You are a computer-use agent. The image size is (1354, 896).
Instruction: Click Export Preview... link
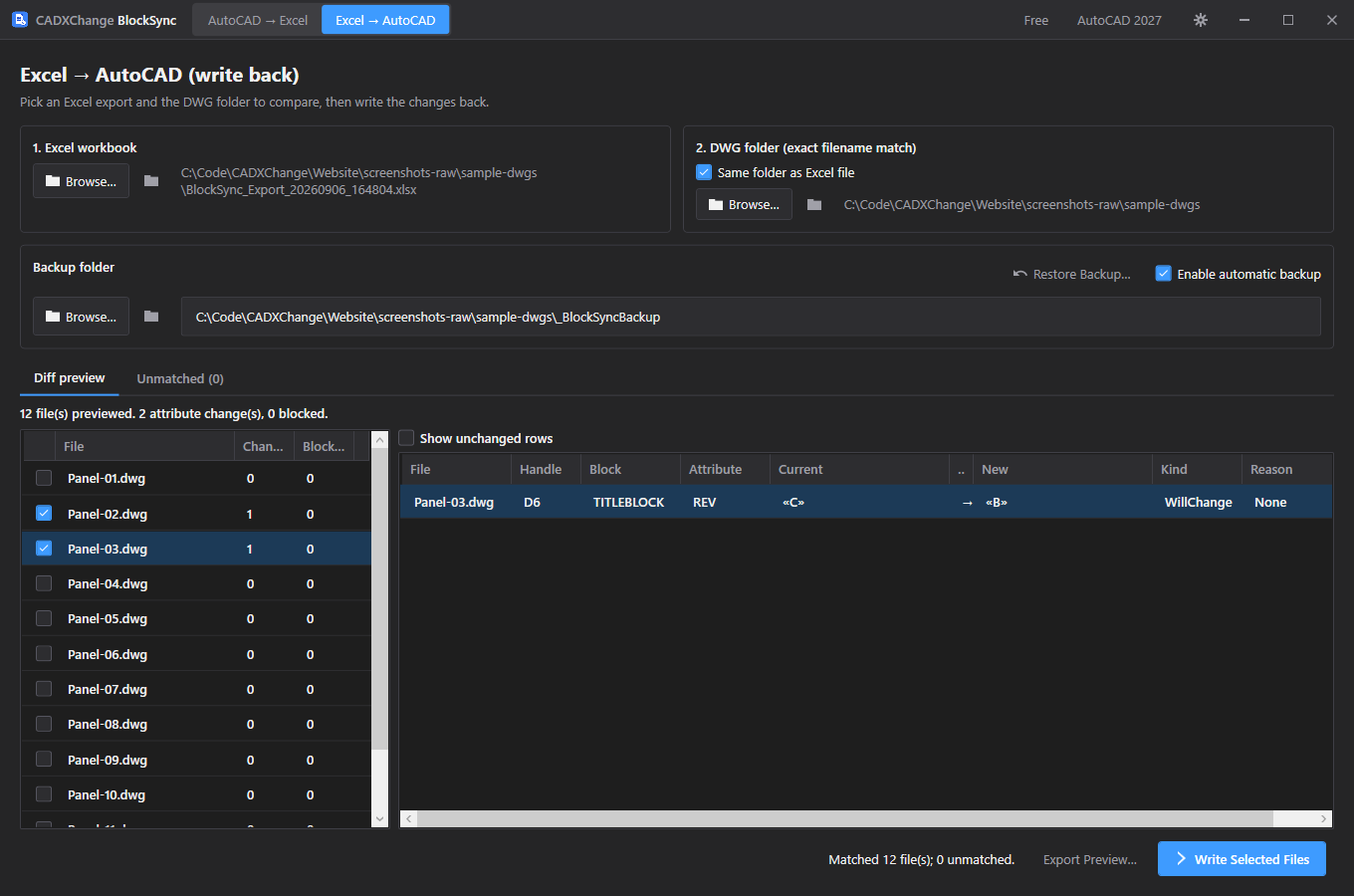pyautogui.click(x=1090, y=859)
